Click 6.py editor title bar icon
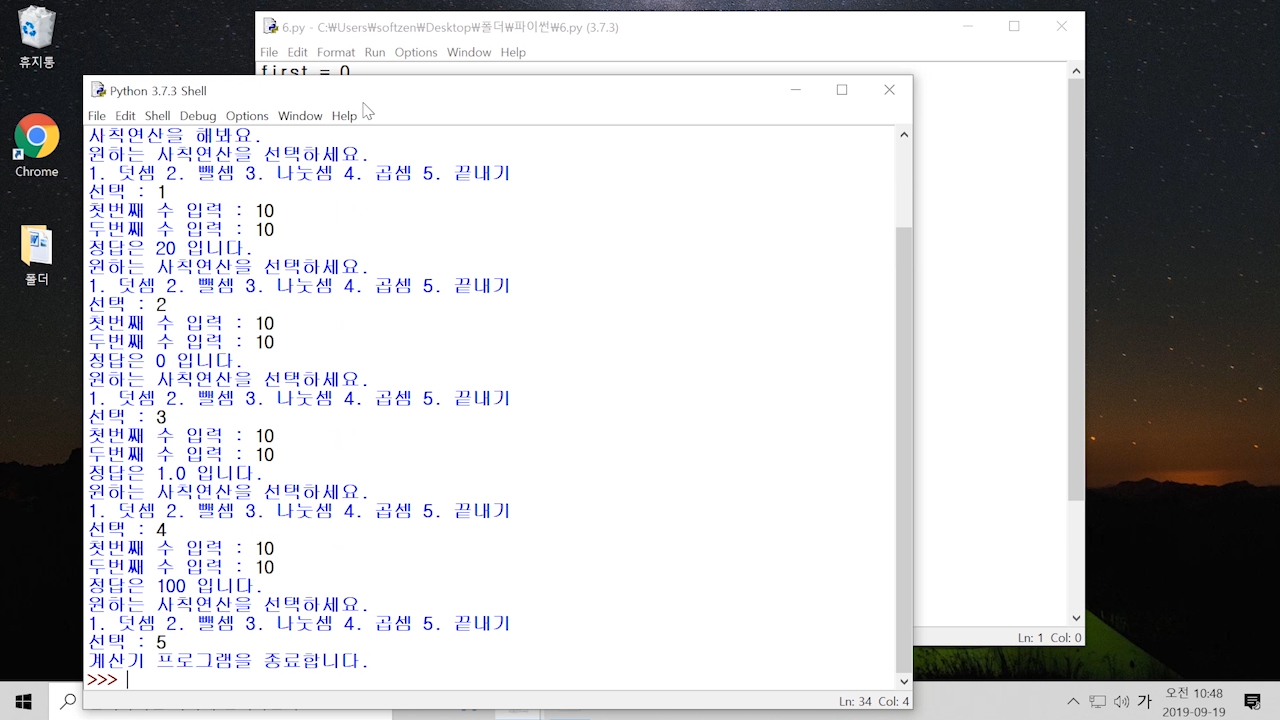Screen dimensions: 1280x720 click(x=271, y=27)
